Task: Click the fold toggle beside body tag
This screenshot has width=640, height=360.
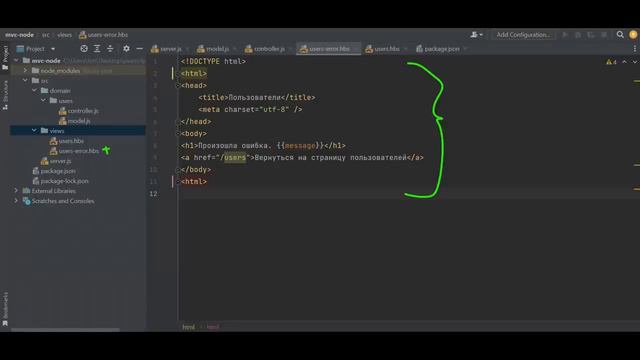Action: click(178, 133)
